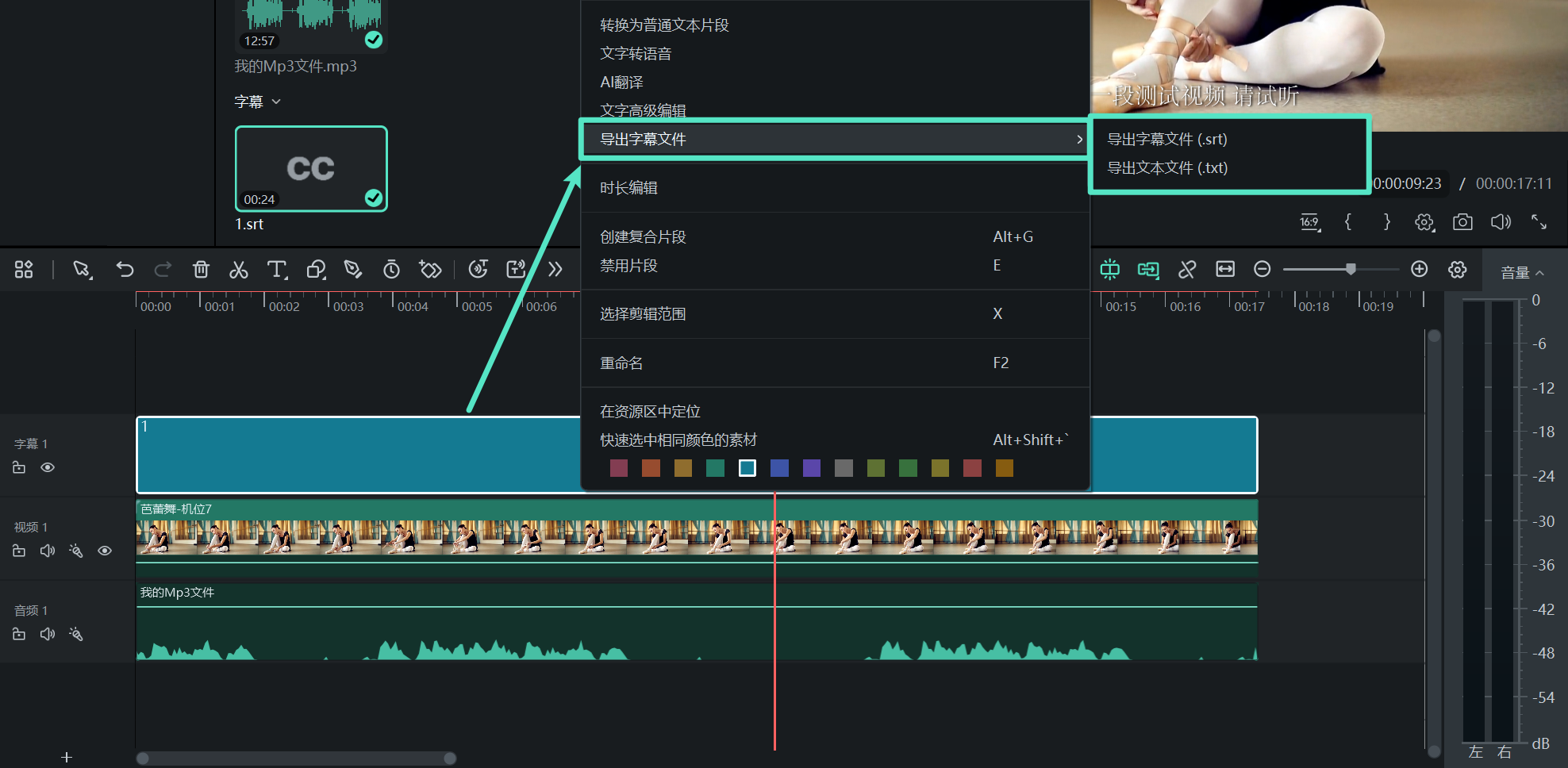Hide the 视频 1 track

(105, 551)
